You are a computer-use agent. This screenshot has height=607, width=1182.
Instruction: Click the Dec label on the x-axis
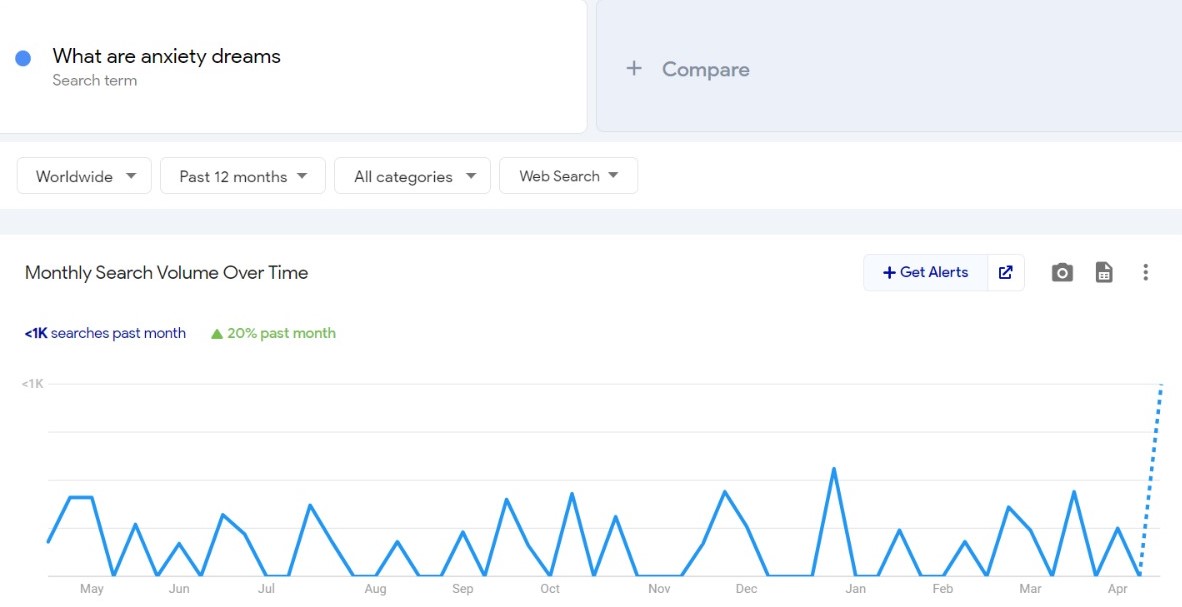(x=746, y=590)
